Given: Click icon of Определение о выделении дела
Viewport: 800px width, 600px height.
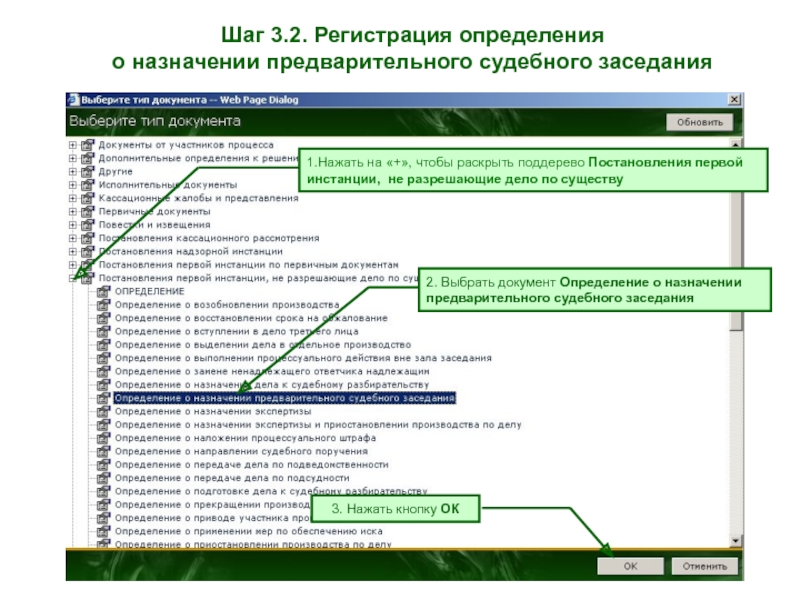Looking at the screenshot, I should pyautogui.click(x=104, y=344).
